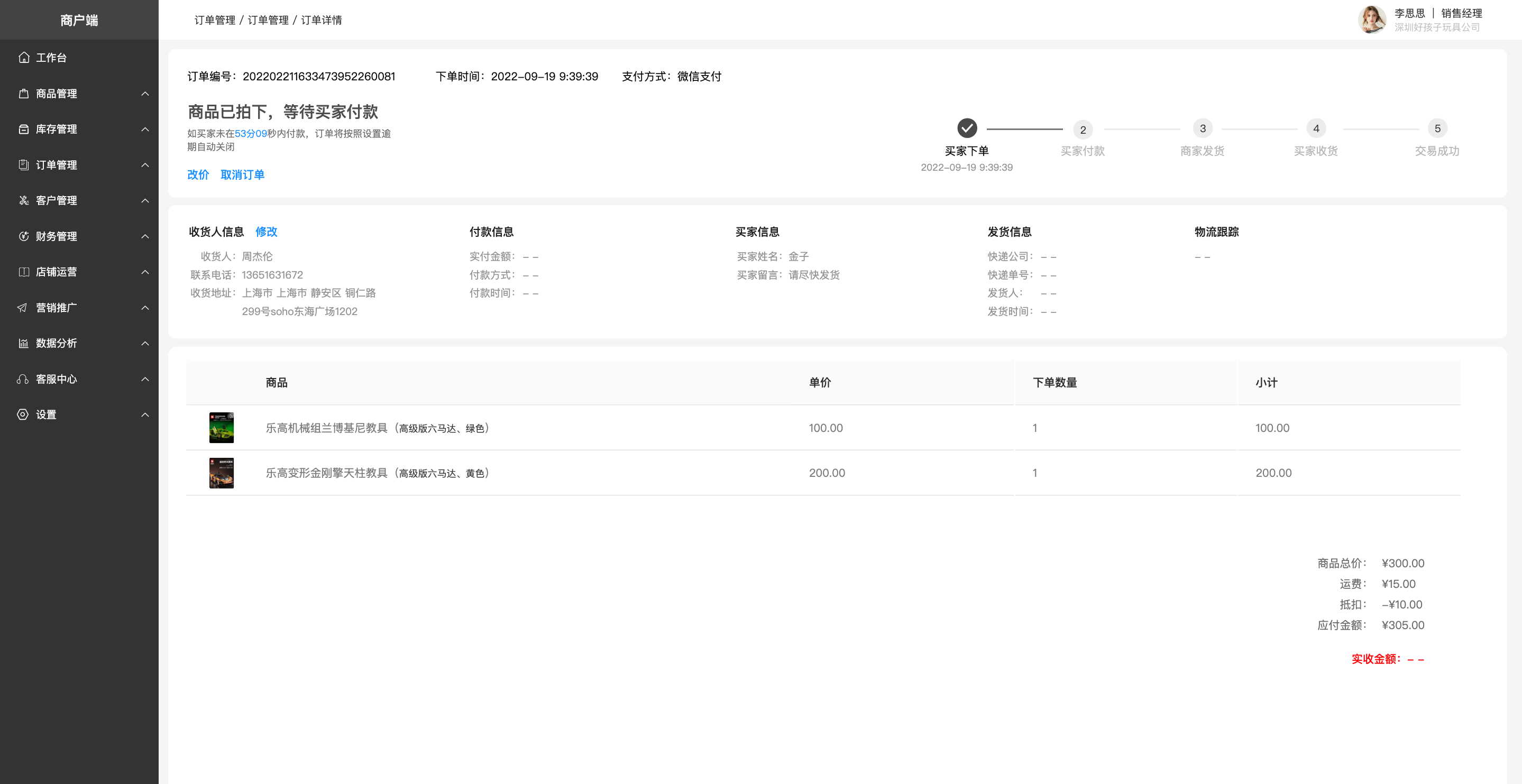
Task: Click the 下单数量 column header
Action: 1055,382
